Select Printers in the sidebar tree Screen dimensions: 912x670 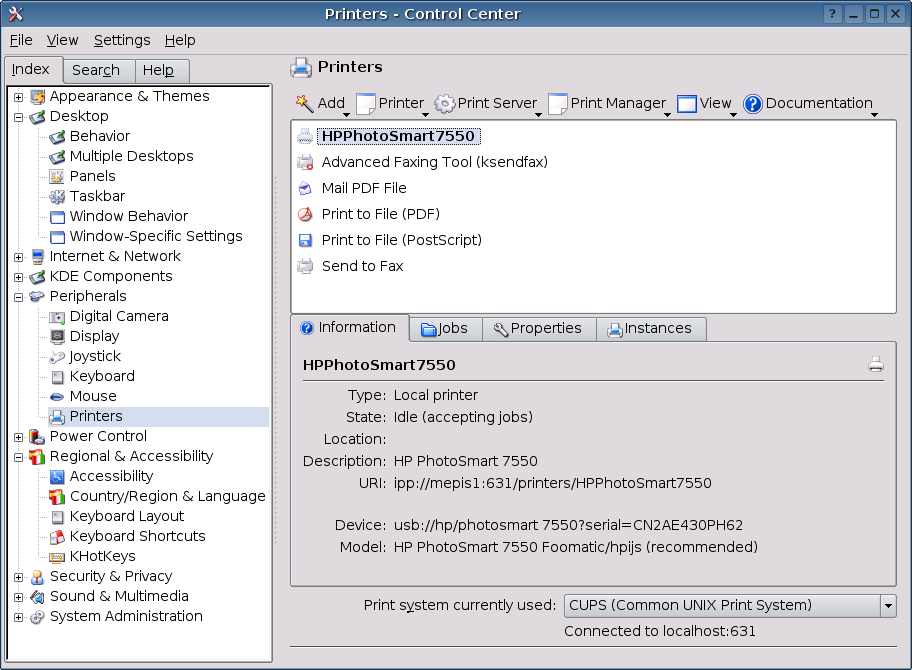tap(96, 416)
